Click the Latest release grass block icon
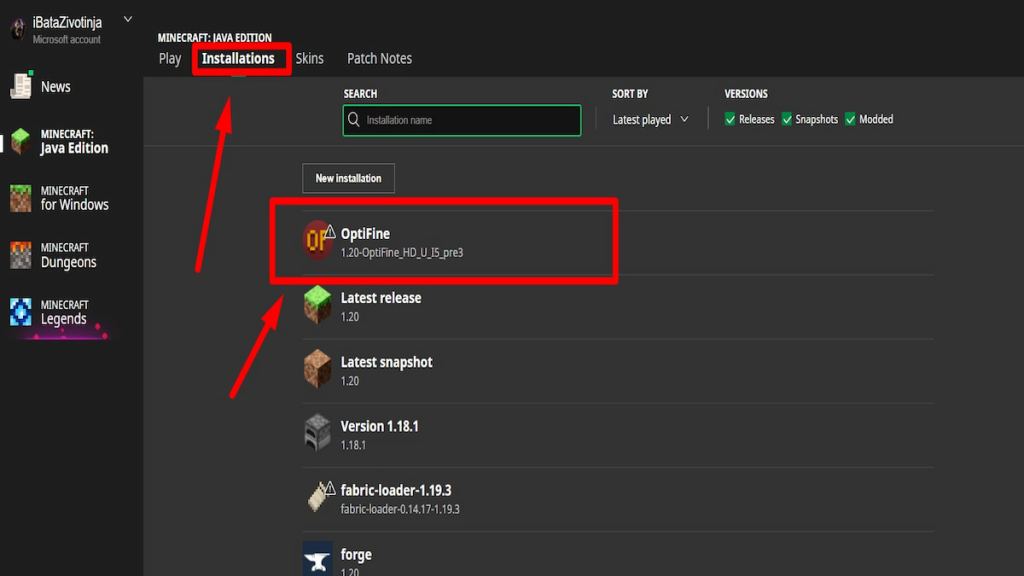Image resolution: width=1024 pixels, height=576 pixels. click(x=317, y=304)
